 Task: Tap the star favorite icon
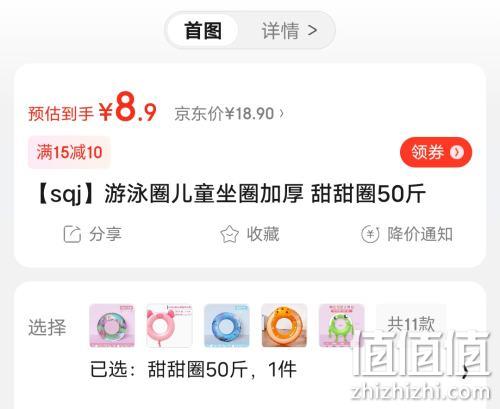[x=229, y=234]
